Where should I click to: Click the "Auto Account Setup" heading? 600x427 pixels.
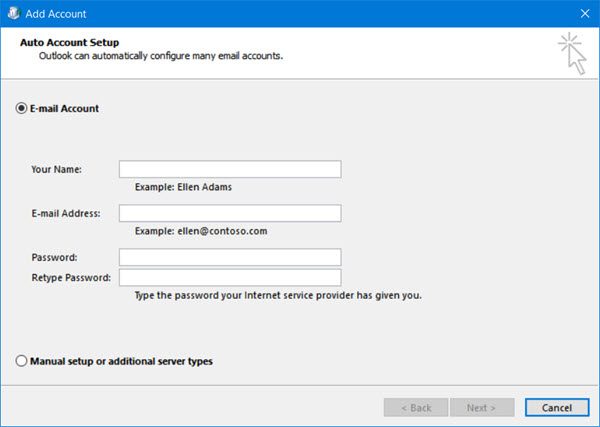click(x=70, y=43)
